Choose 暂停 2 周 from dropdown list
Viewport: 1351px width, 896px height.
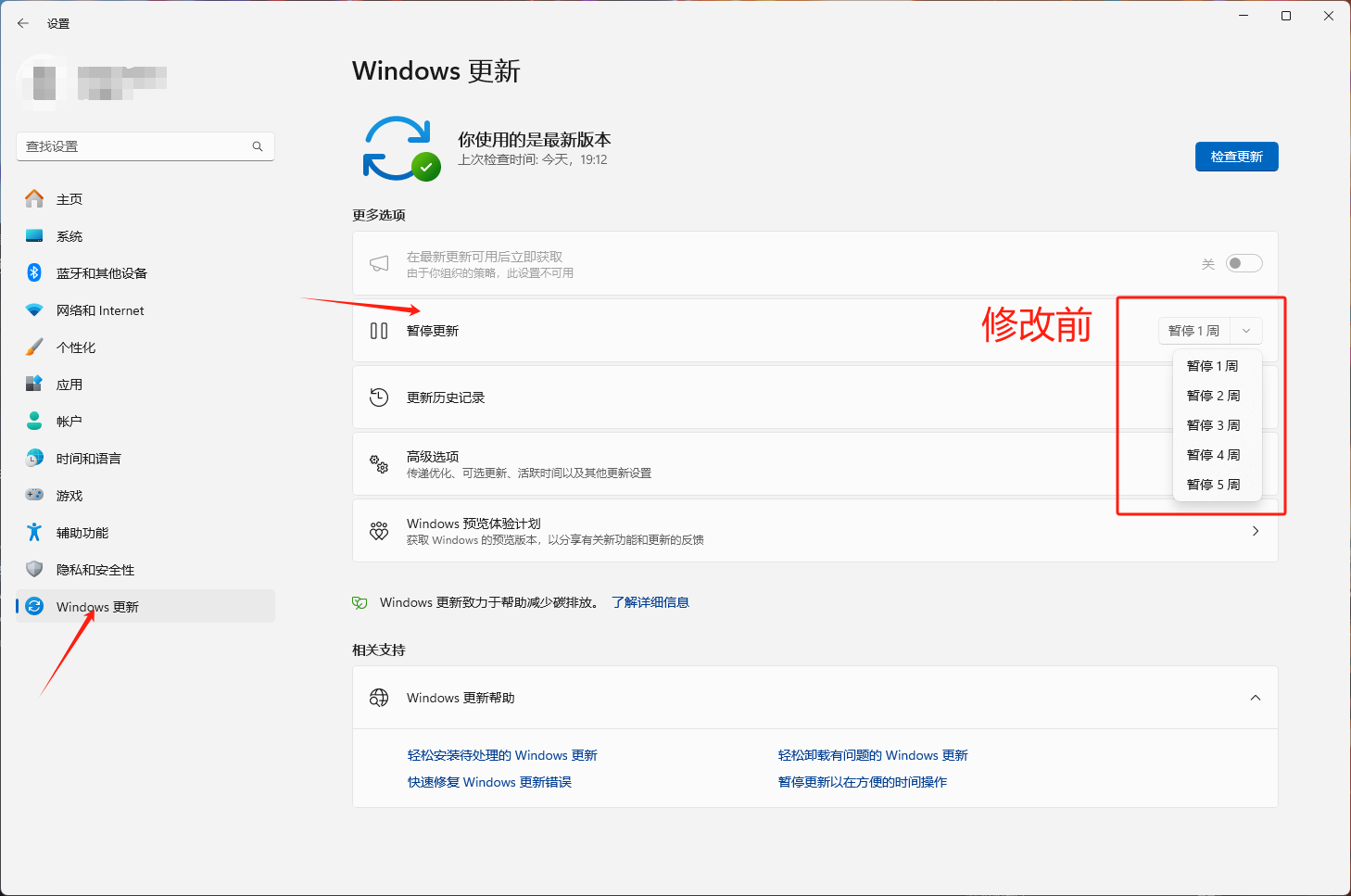coord(1217,396)
